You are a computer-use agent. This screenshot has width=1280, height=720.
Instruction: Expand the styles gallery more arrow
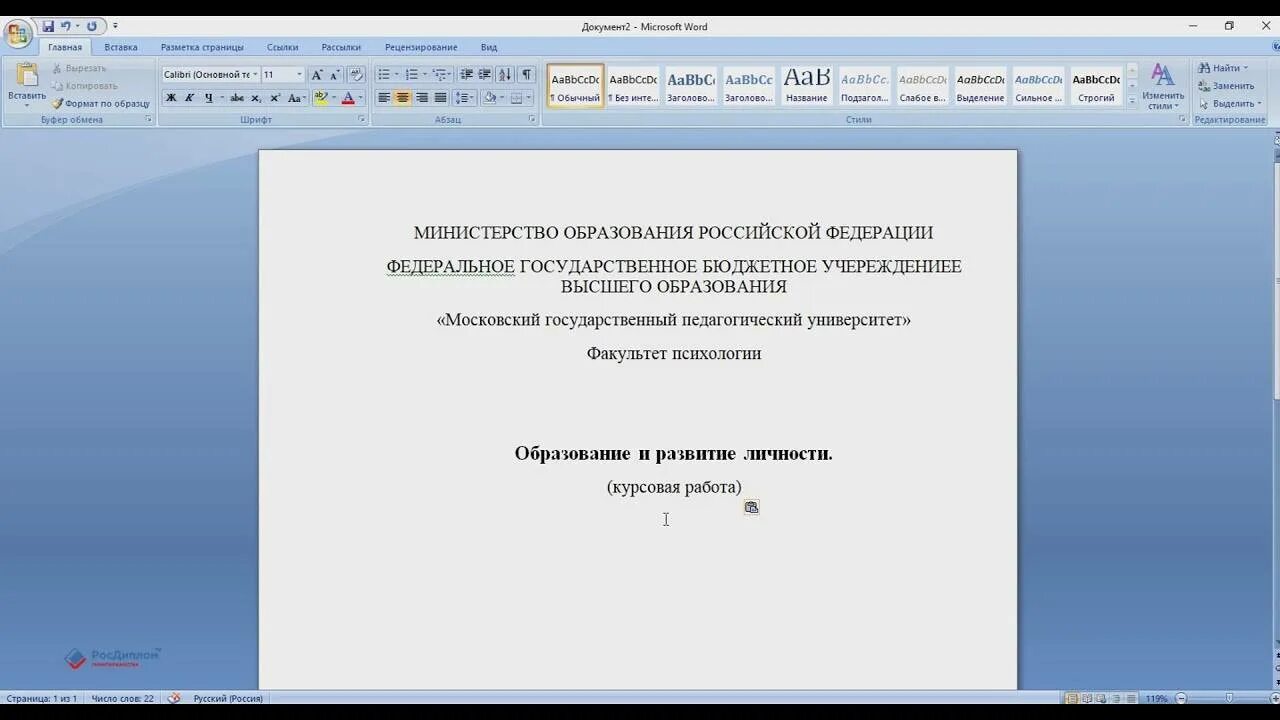pos(1132,101)
